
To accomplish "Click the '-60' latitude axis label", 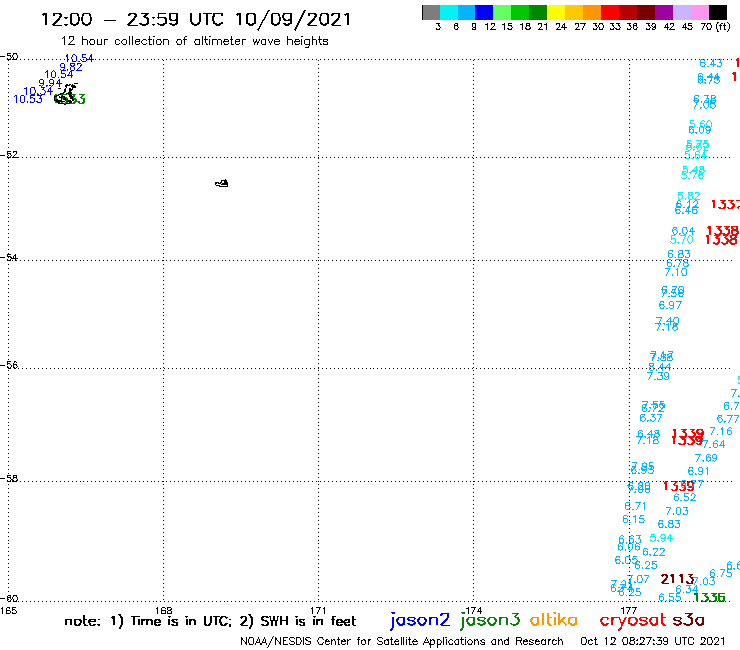I will (9, 598).
